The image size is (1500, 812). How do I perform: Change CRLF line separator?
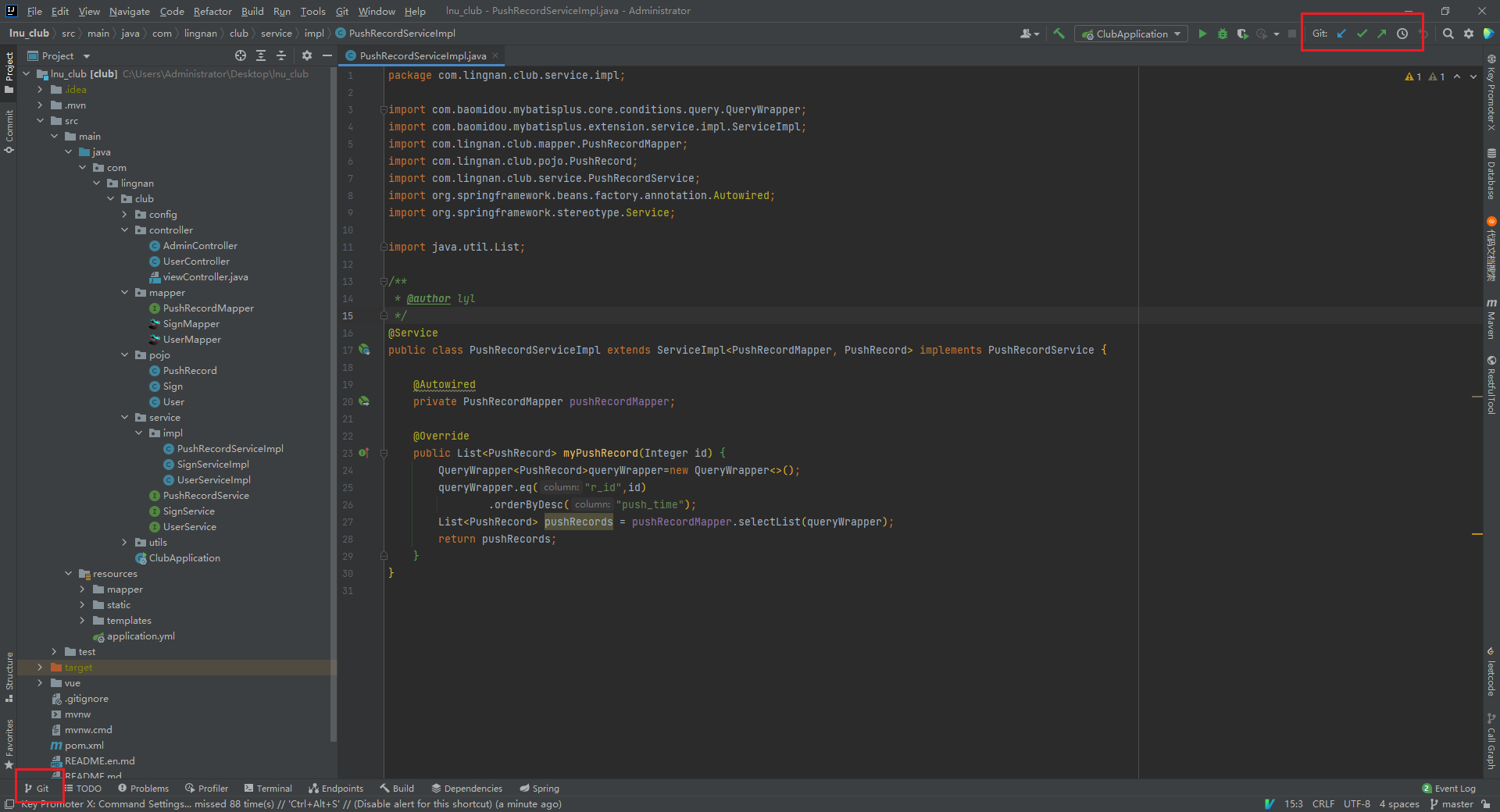tap(1323, 803)
